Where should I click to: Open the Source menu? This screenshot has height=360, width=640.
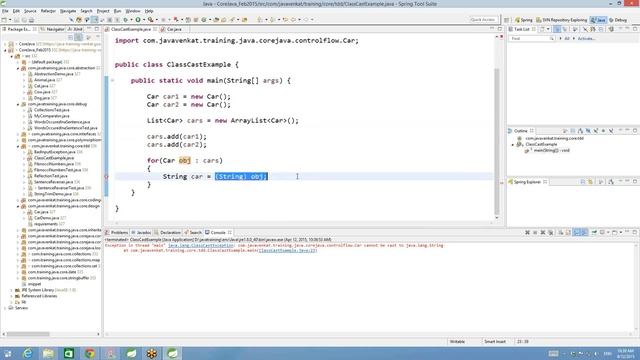point(30,11)
